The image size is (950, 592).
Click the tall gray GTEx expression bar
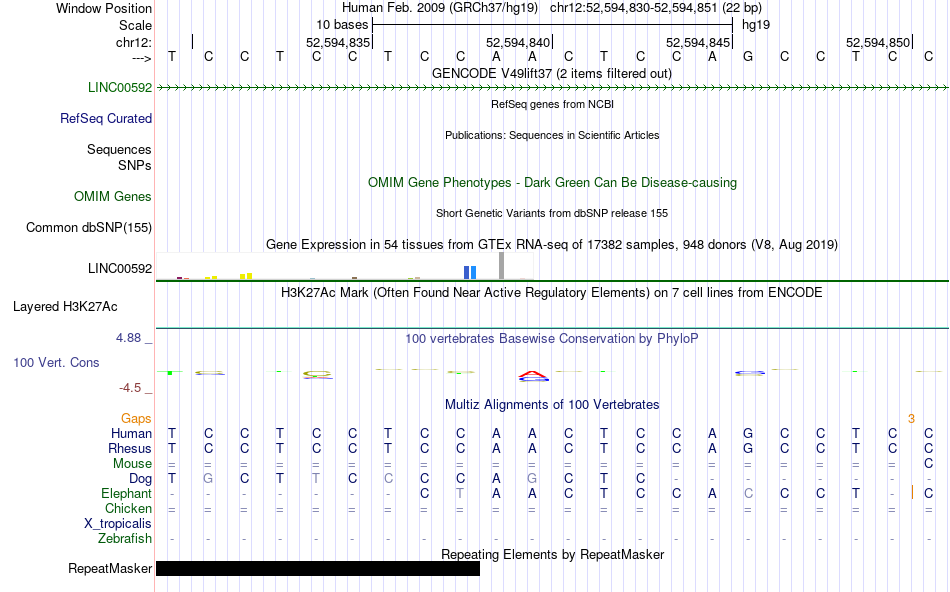click(502, 266)
